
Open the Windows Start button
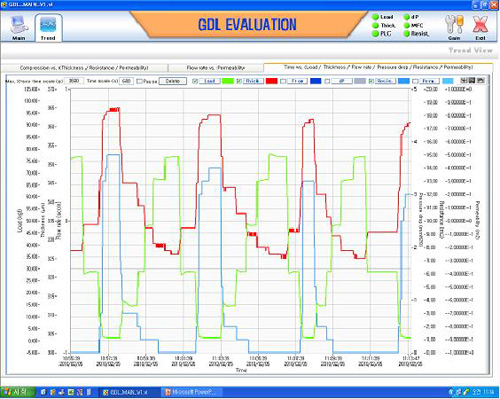tap(18, 392)
